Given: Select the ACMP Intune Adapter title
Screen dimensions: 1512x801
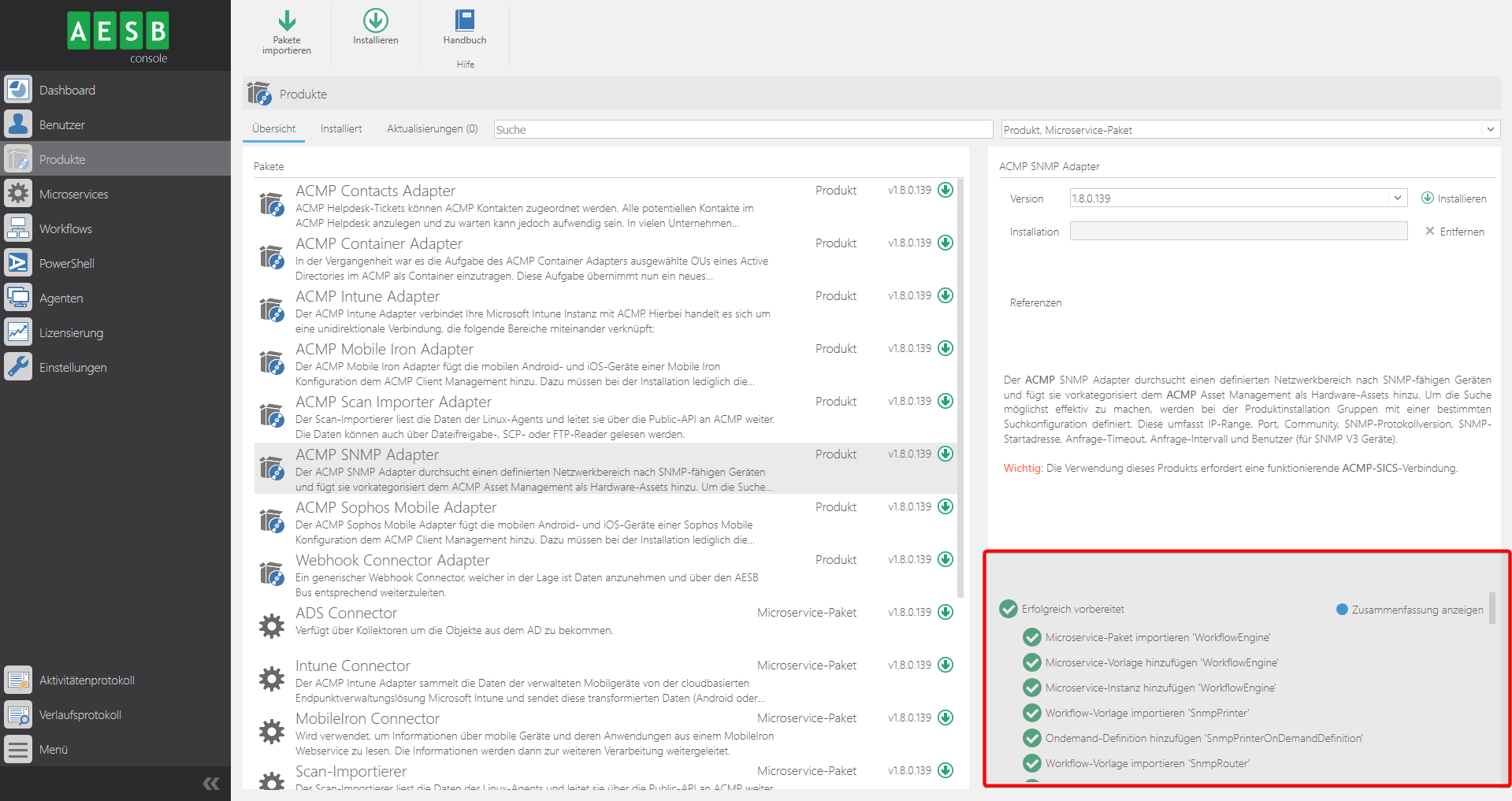Looking at the screenshot, I should (367, 296).
